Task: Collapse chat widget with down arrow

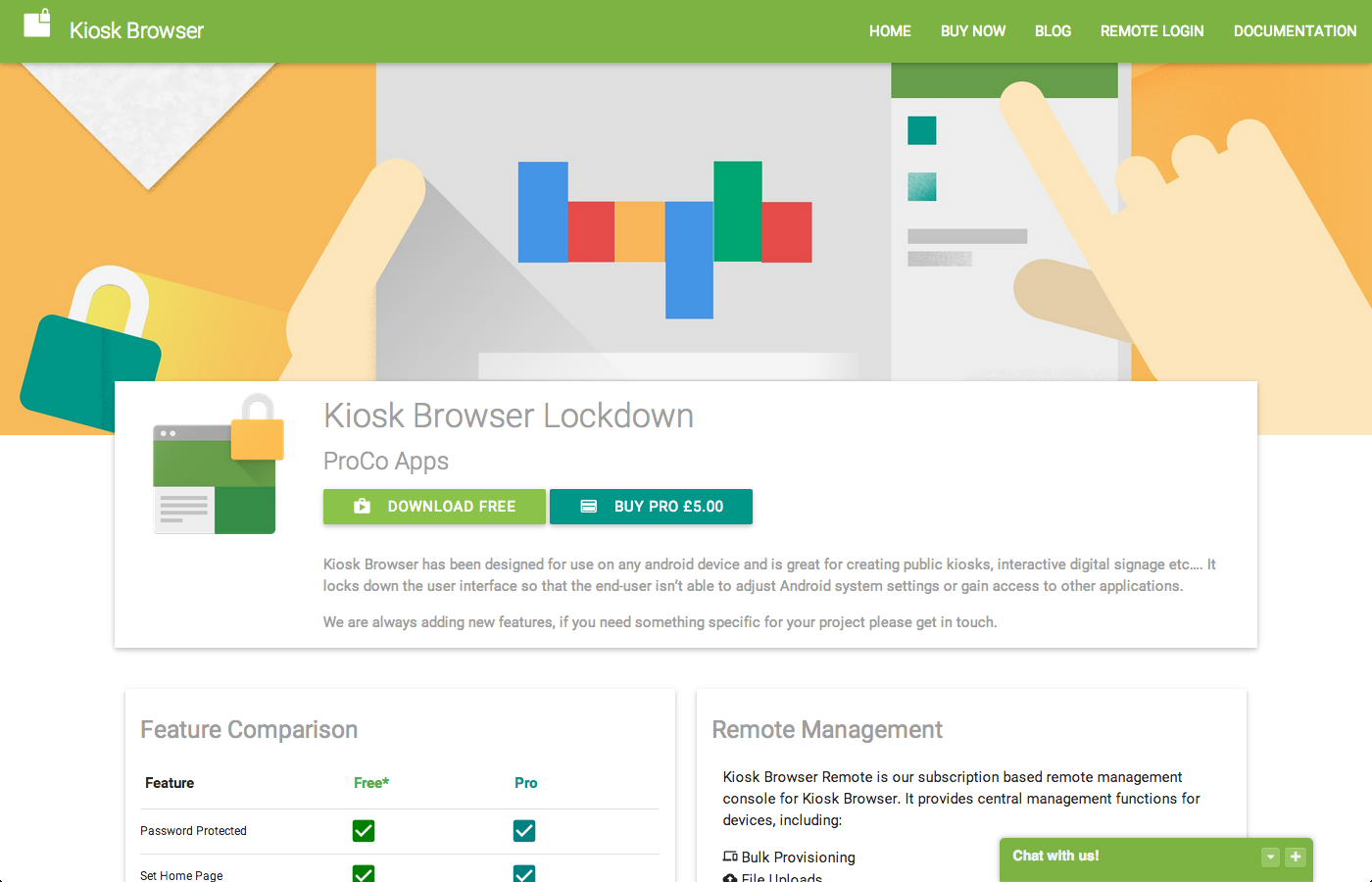Action: 1270,857
